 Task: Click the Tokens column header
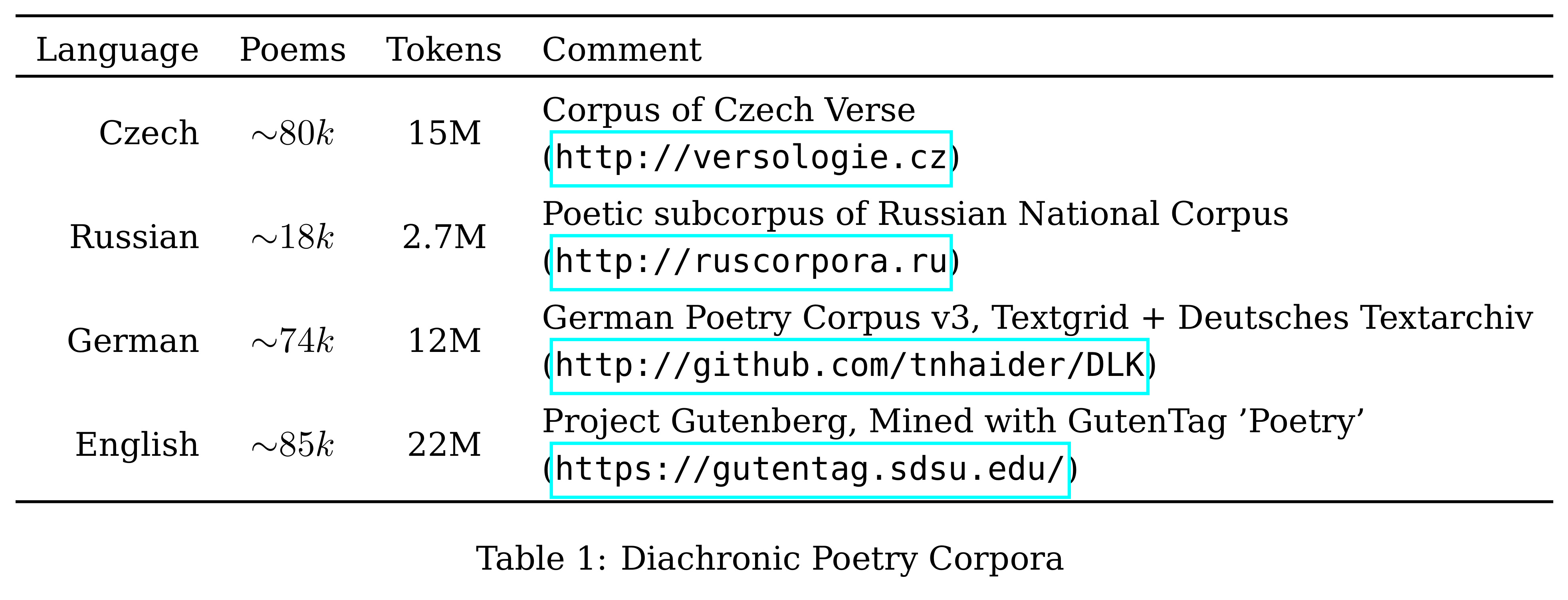click(x=444, y=50)
